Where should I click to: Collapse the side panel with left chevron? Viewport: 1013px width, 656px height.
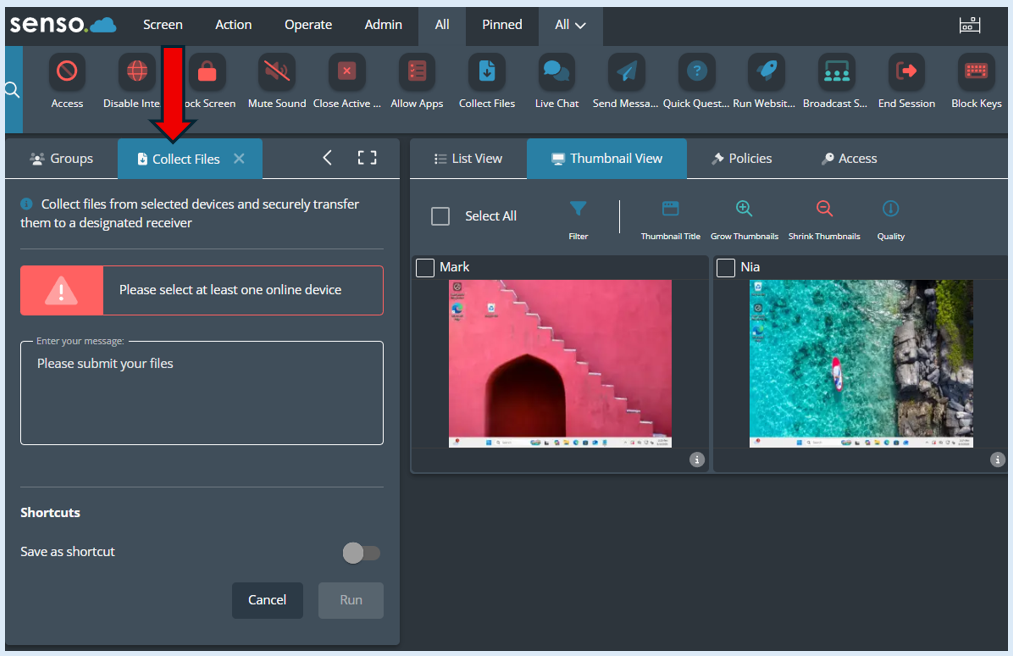328,158
